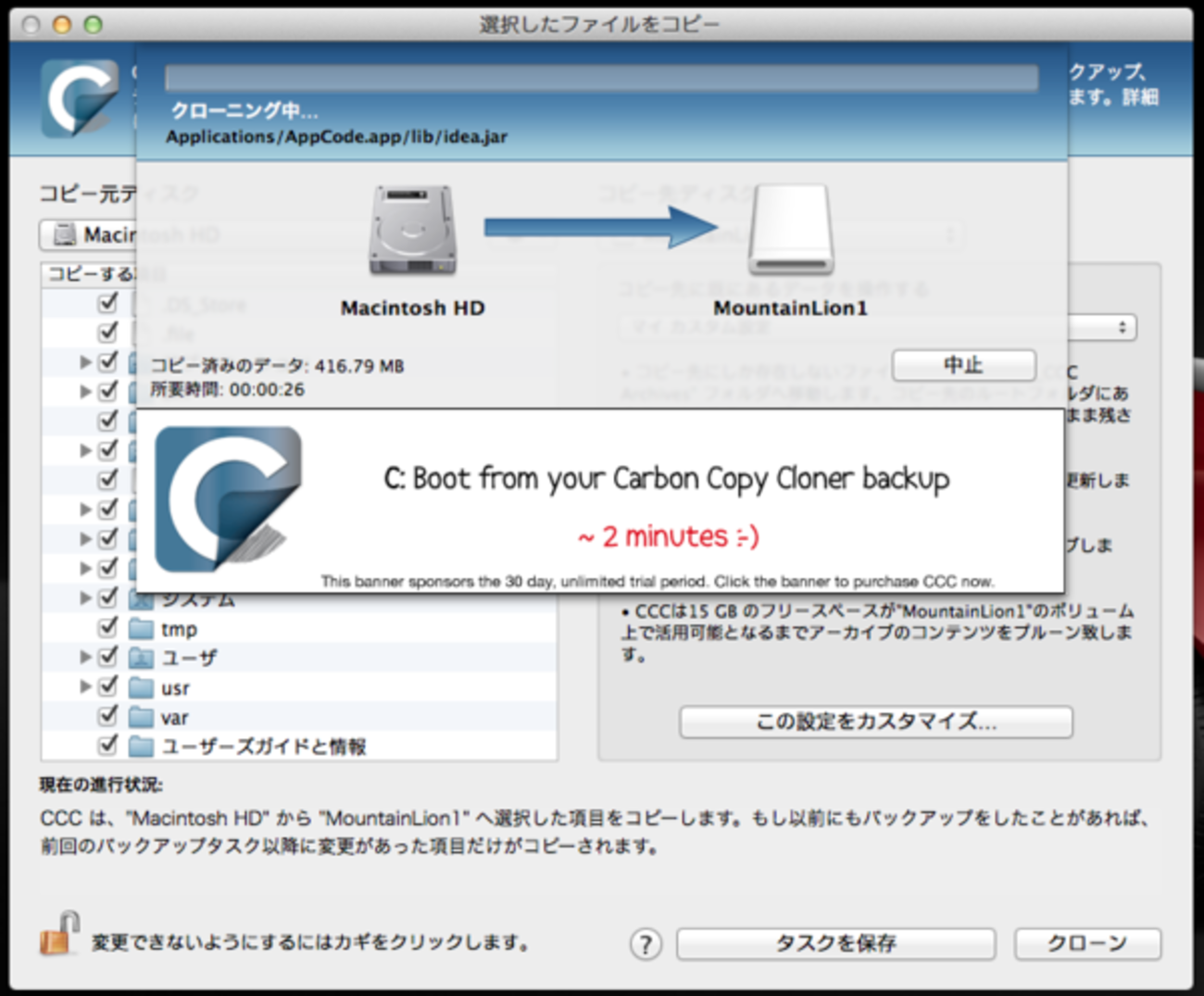Viewport: 1204px width, 996px height.
Task: Click the window title 選択したファイルをコピー
Action: point(599,24)
